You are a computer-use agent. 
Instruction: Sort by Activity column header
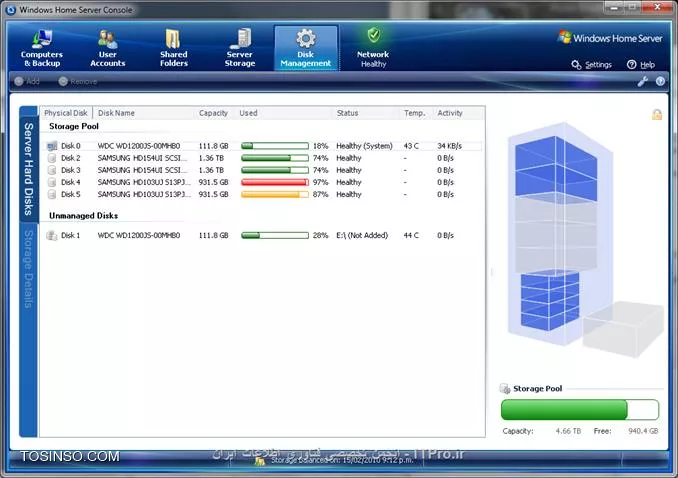click(450, 113)
